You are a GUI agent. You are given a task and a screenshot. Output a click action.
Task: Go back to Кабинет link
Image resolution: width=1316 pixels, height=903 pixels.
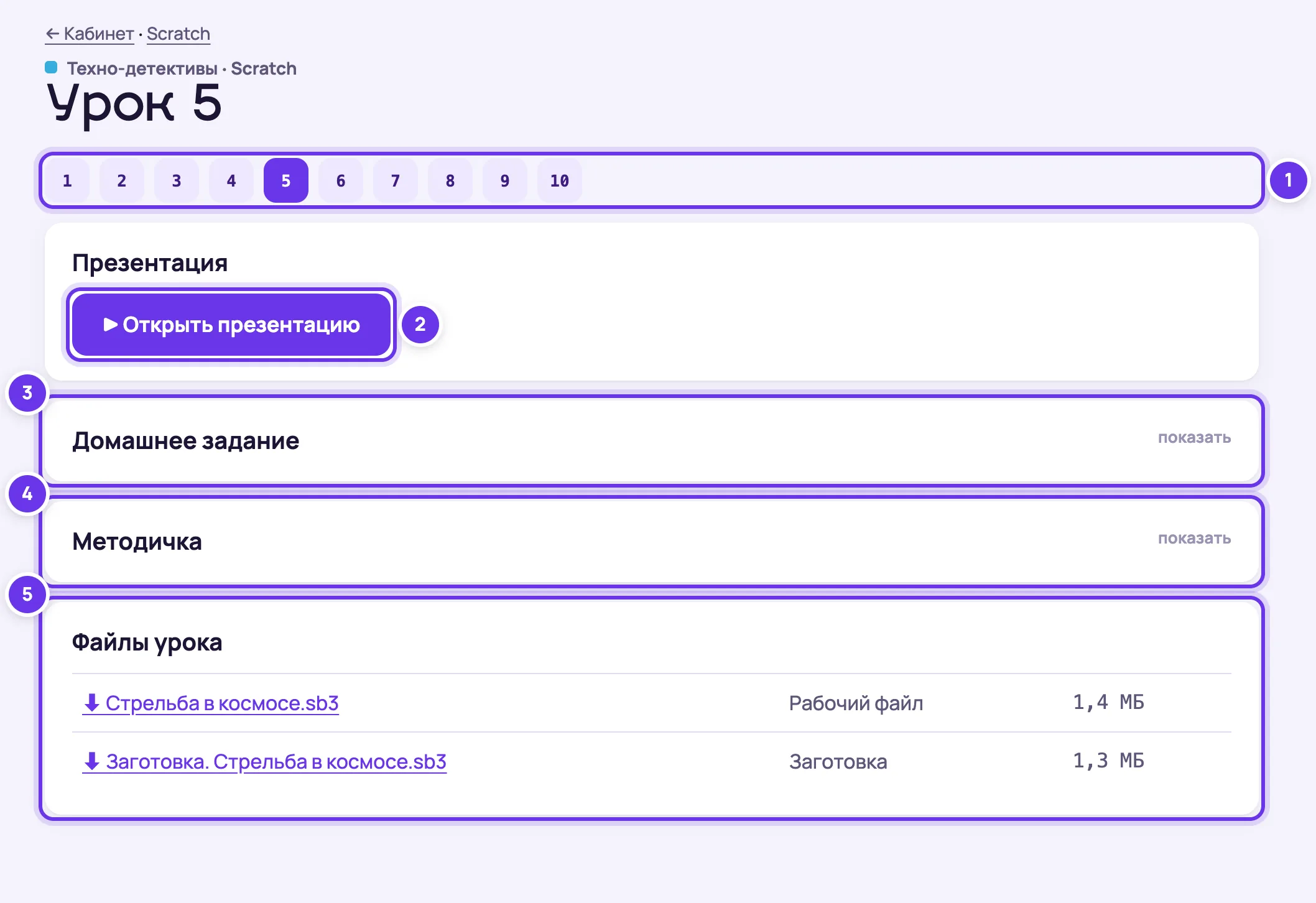pyautogui.click(x=90, y=34)
